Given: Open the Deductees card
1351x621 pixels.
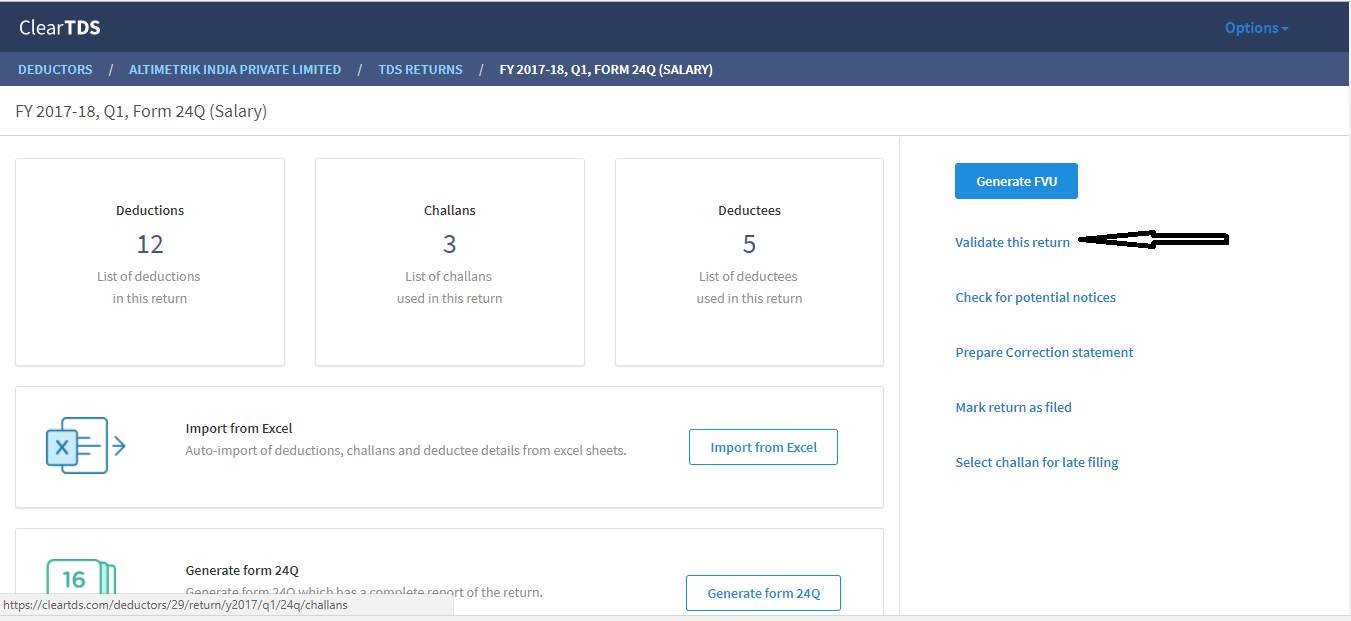Looking at the screenshot, I should tap(749, 262).
